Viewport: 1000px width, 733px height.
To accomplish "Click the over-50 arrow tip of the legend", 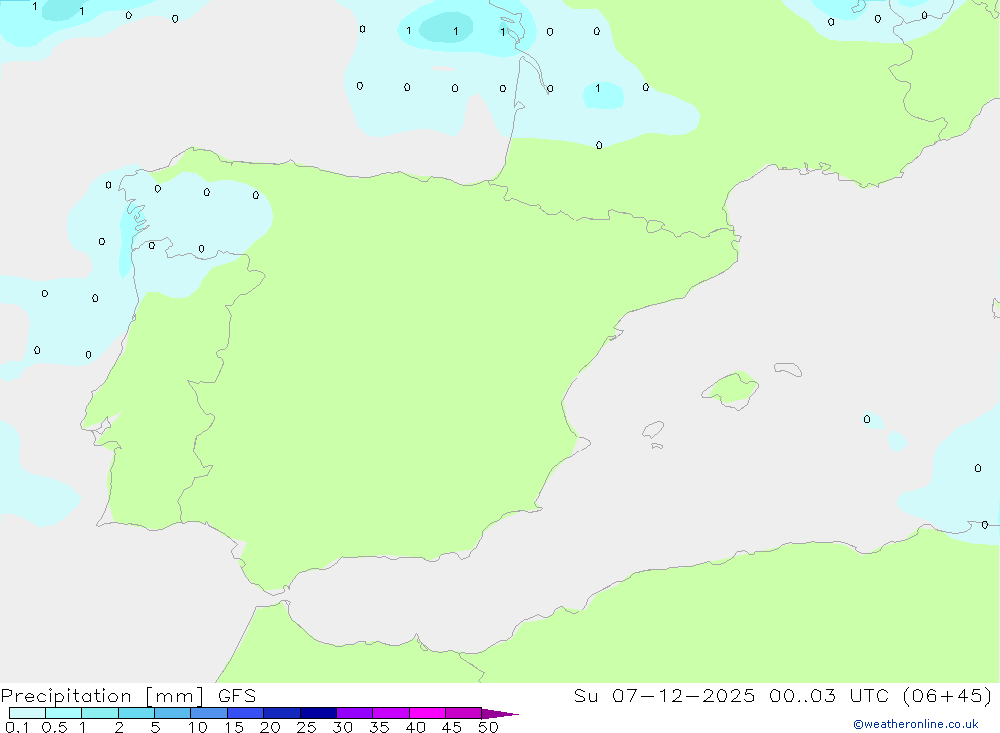I will pyautogui.click(x=500, y=713).
